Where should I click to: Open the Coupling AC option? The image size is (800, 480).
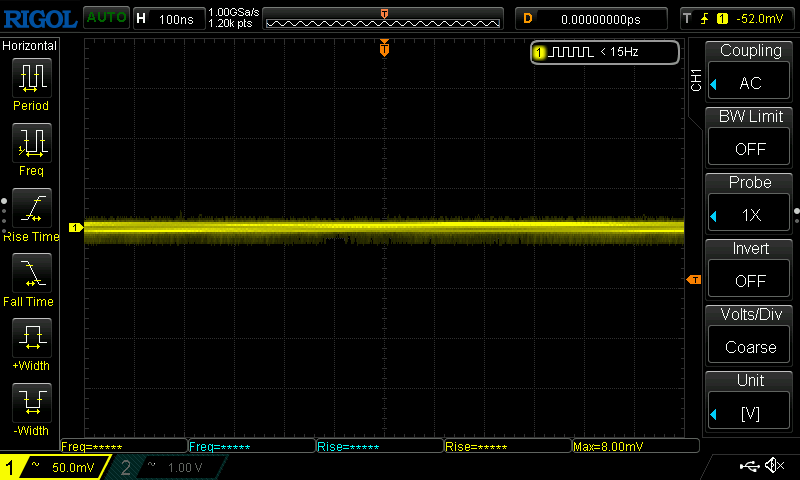pos(749,81)
